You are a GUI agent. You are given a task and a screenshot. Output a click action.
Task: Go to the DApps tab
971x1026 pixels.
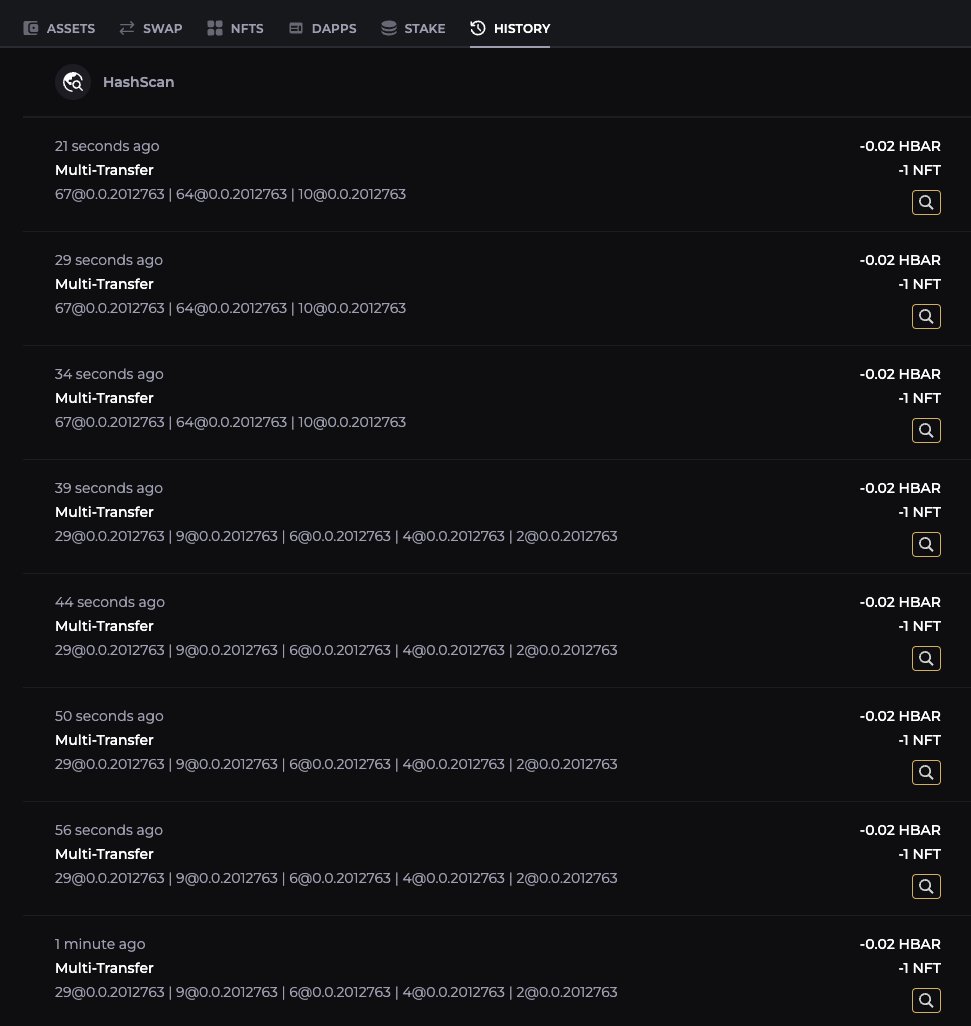click(x=323, y=28)
